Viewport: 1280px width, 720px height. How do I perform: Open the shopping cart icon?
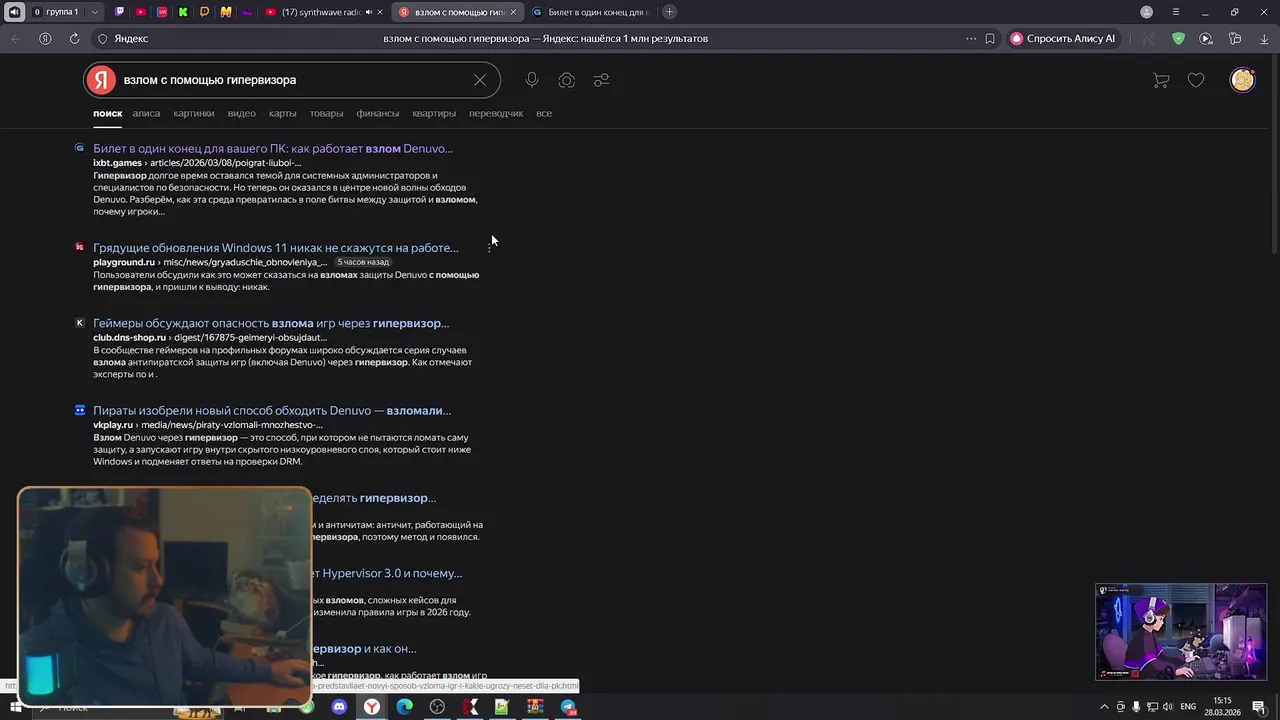(x=1161, y=80)
